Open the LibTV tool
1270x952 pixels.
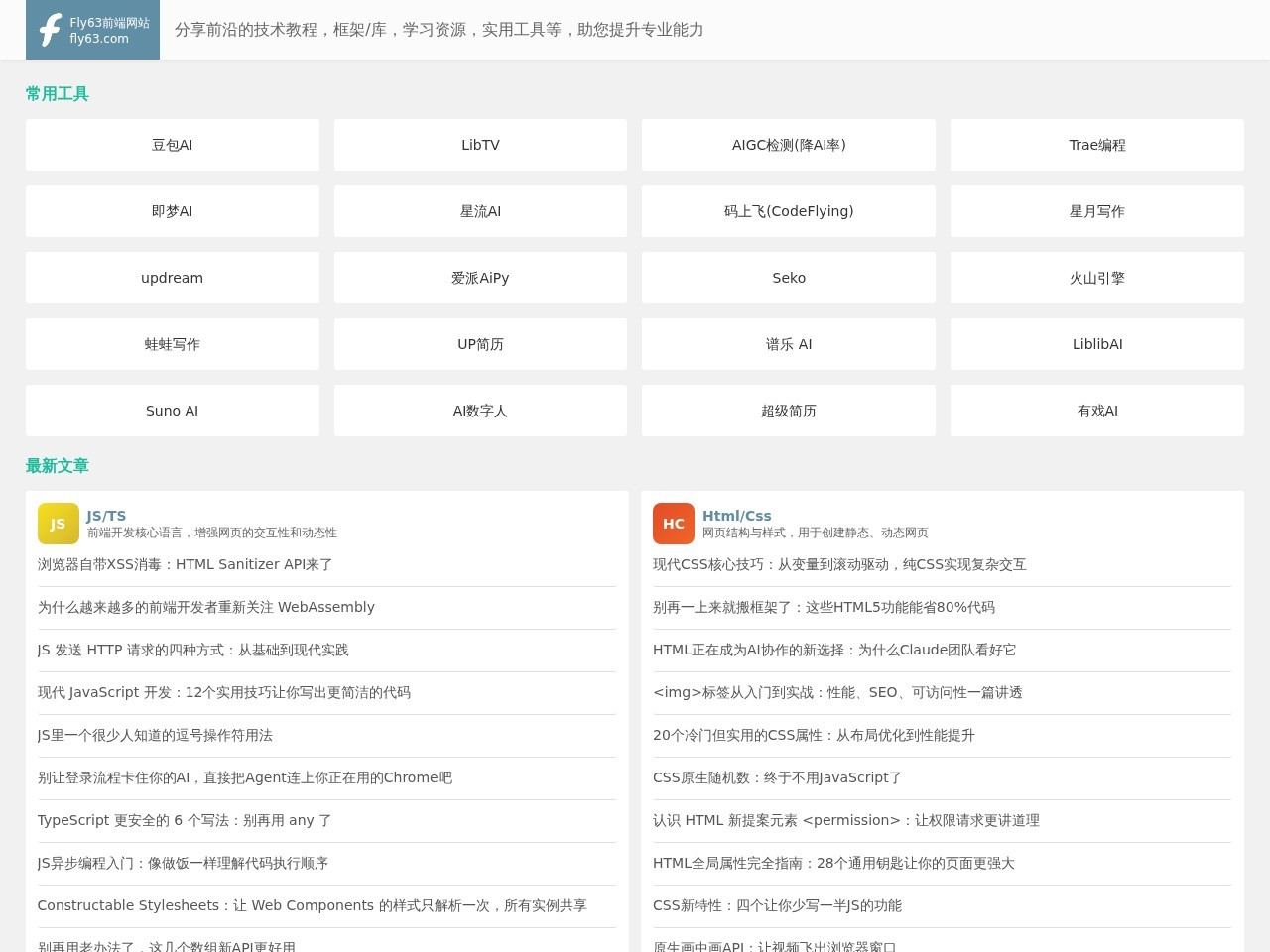point(480,145)
